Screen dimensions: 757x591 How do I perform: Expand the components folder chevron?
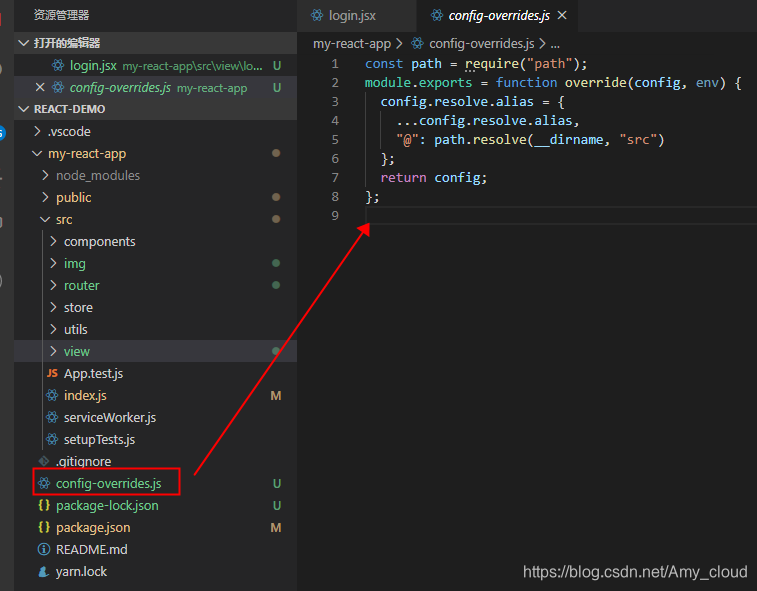pyautogui.click(x=54, y=241)
